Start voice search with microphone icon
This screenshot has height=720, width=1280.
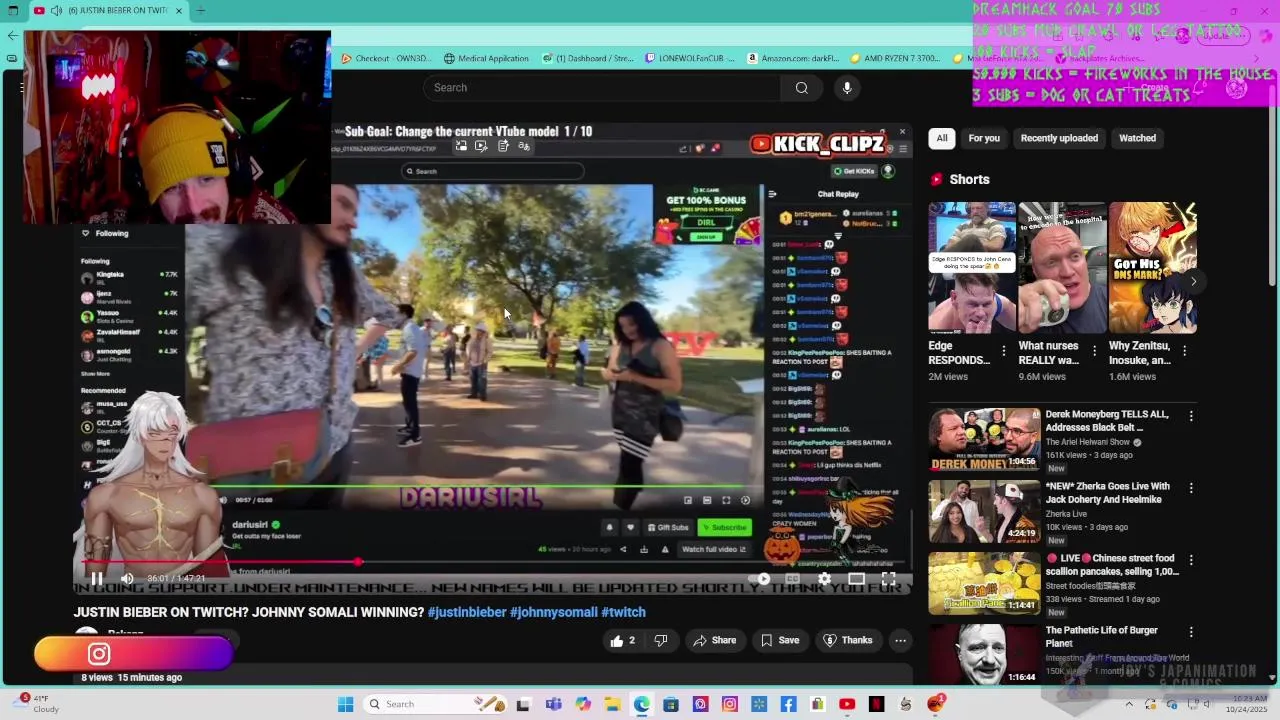point(847,88)
